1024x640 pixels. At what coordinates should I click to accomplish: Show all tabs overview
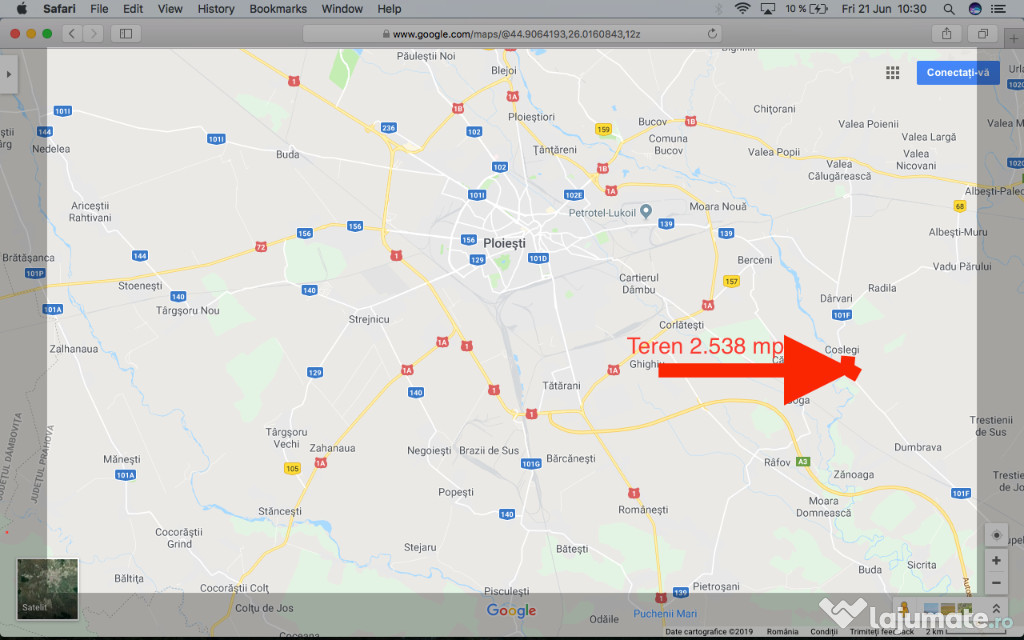click(x=982, y=33)
